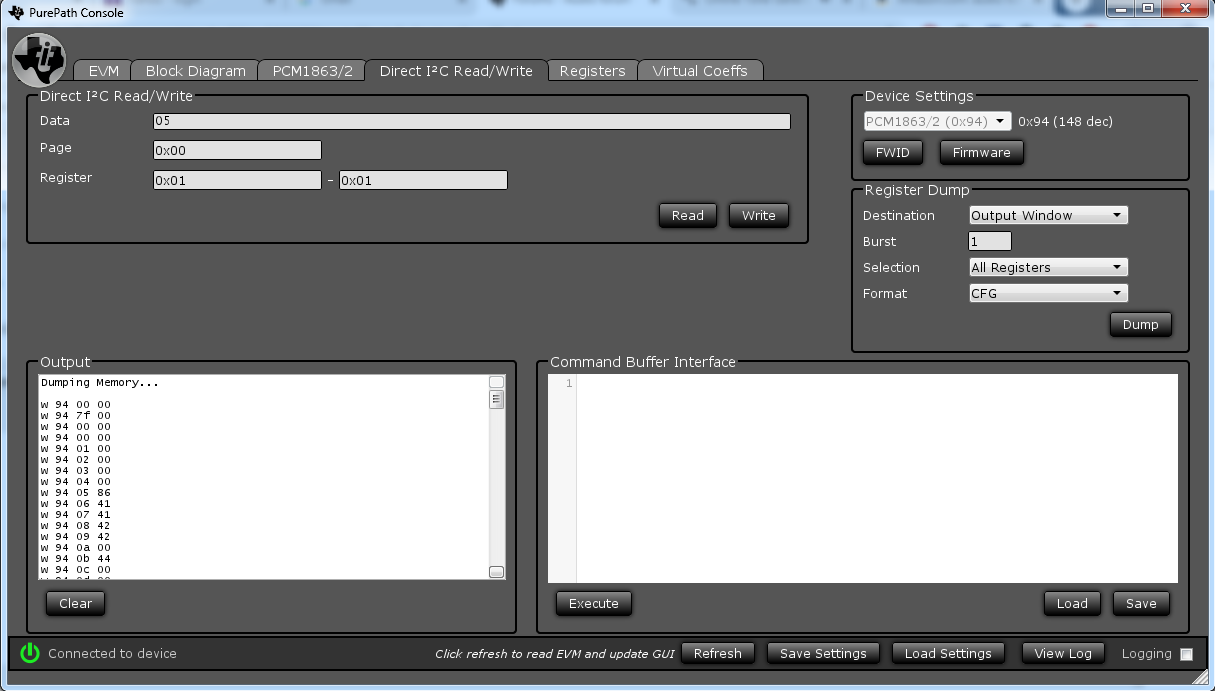Click the 'w 94 0b 44' output line

[76, 559]
